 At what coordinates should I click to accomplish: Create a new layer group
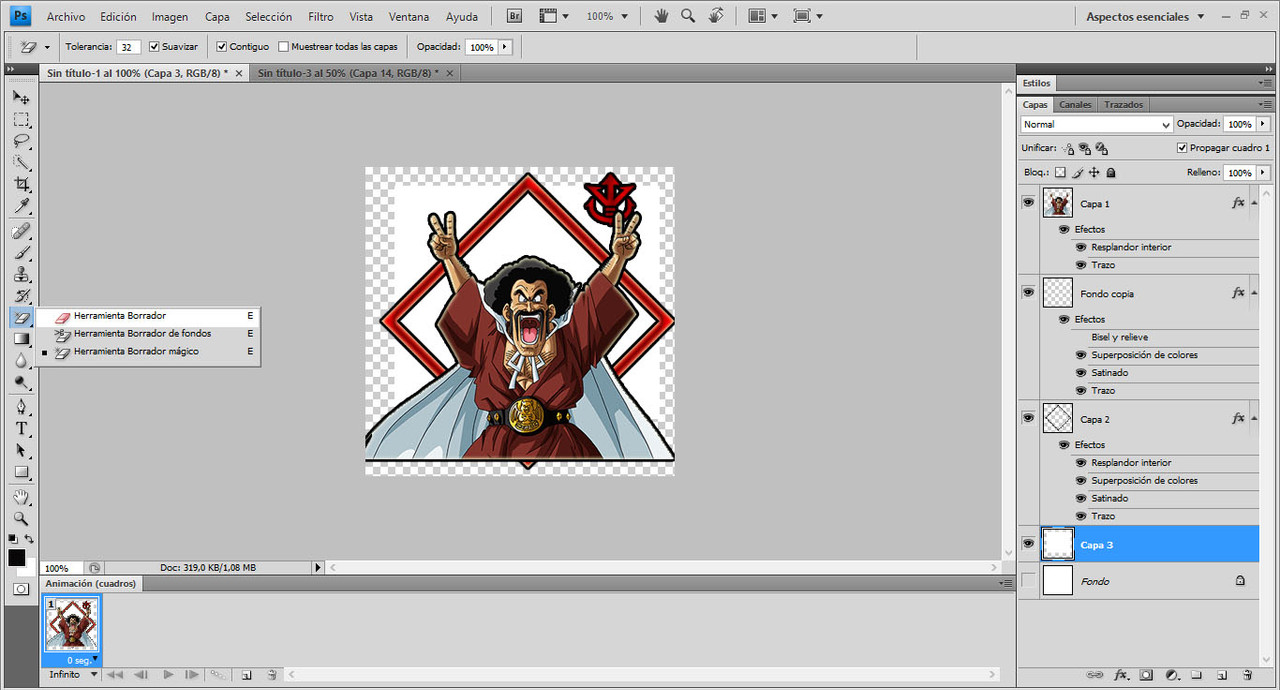(1196, 675)
